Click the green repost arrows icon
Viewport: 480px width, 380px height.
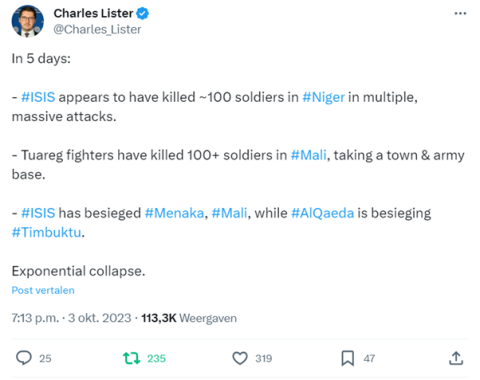[131, 358]
